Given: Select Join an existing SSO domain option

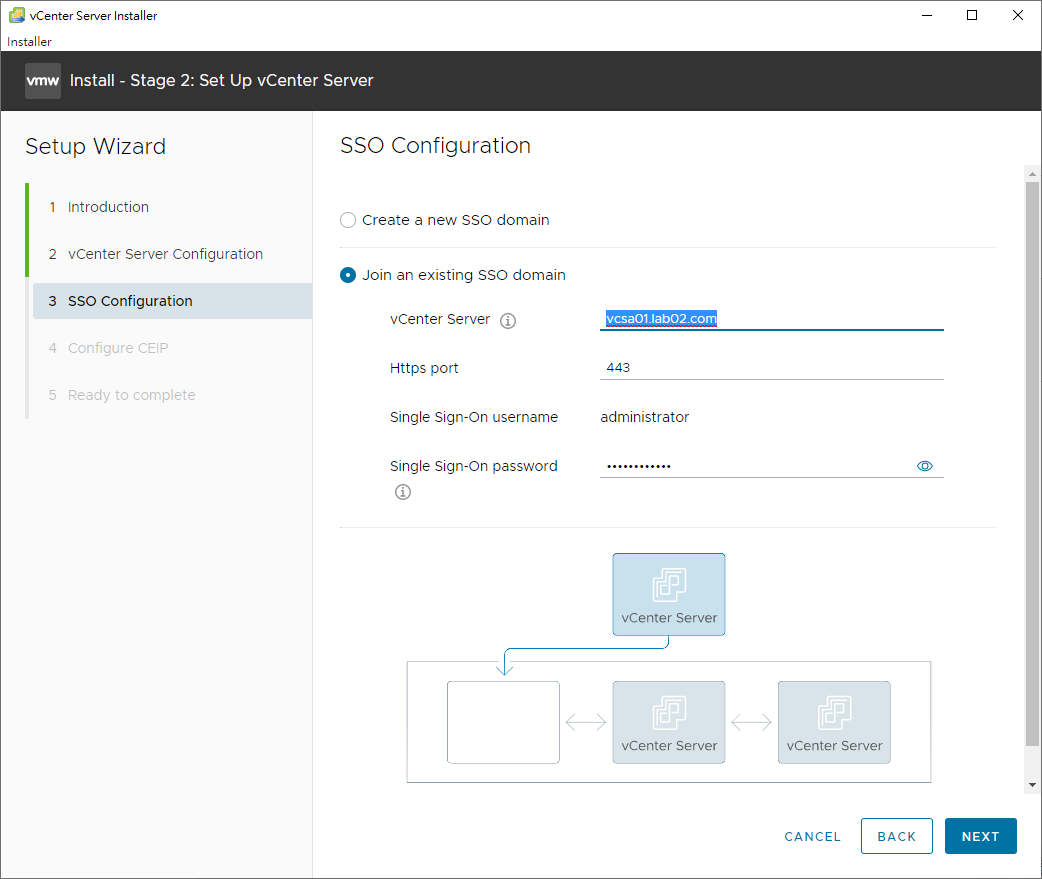Looking at the screenshot, I should tap(348, 275).
